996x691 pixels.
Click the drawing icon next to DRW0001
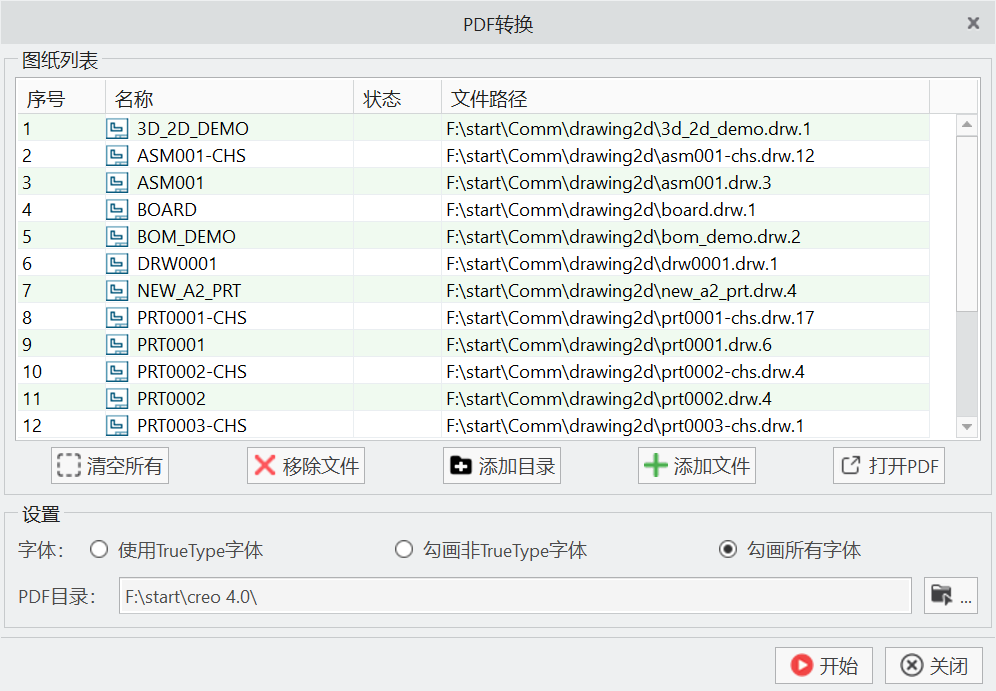117,264
